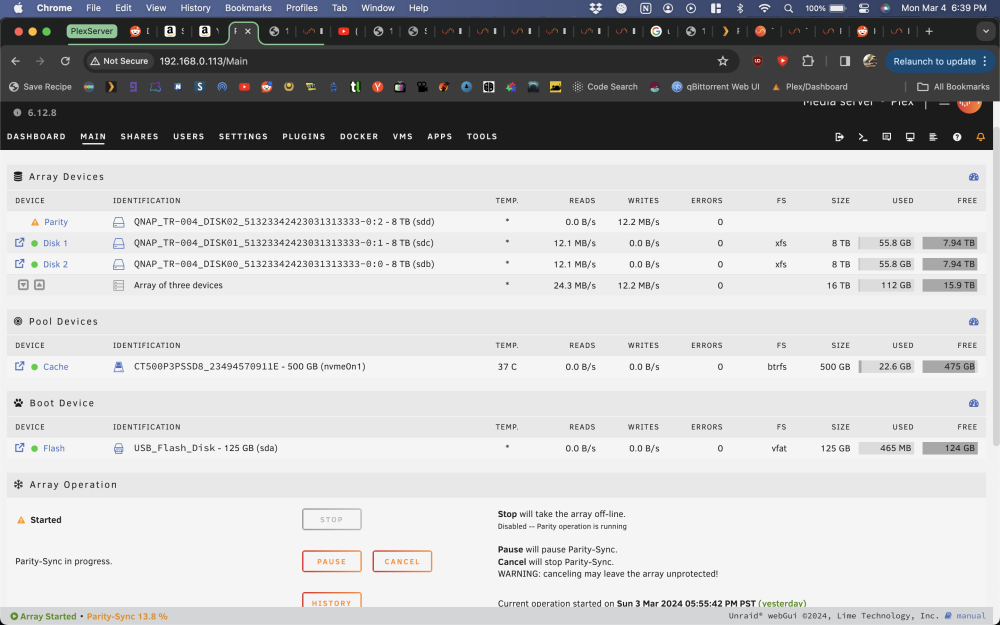This screenshot has width=1000, height=625.
Task: Click the Parity-Sync 13.8 % status text
Action: pyautogui.click(x=127, y=617)
